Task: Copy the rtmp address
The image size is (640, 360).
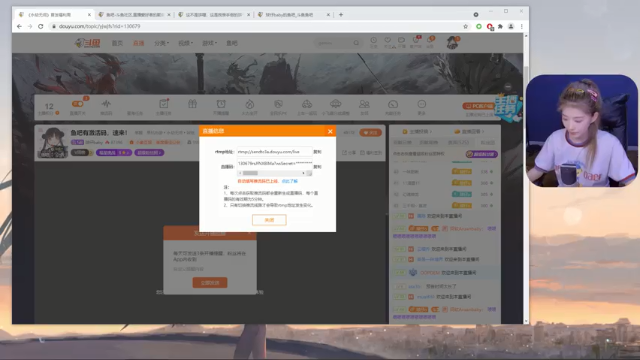Action: point(317,151)
